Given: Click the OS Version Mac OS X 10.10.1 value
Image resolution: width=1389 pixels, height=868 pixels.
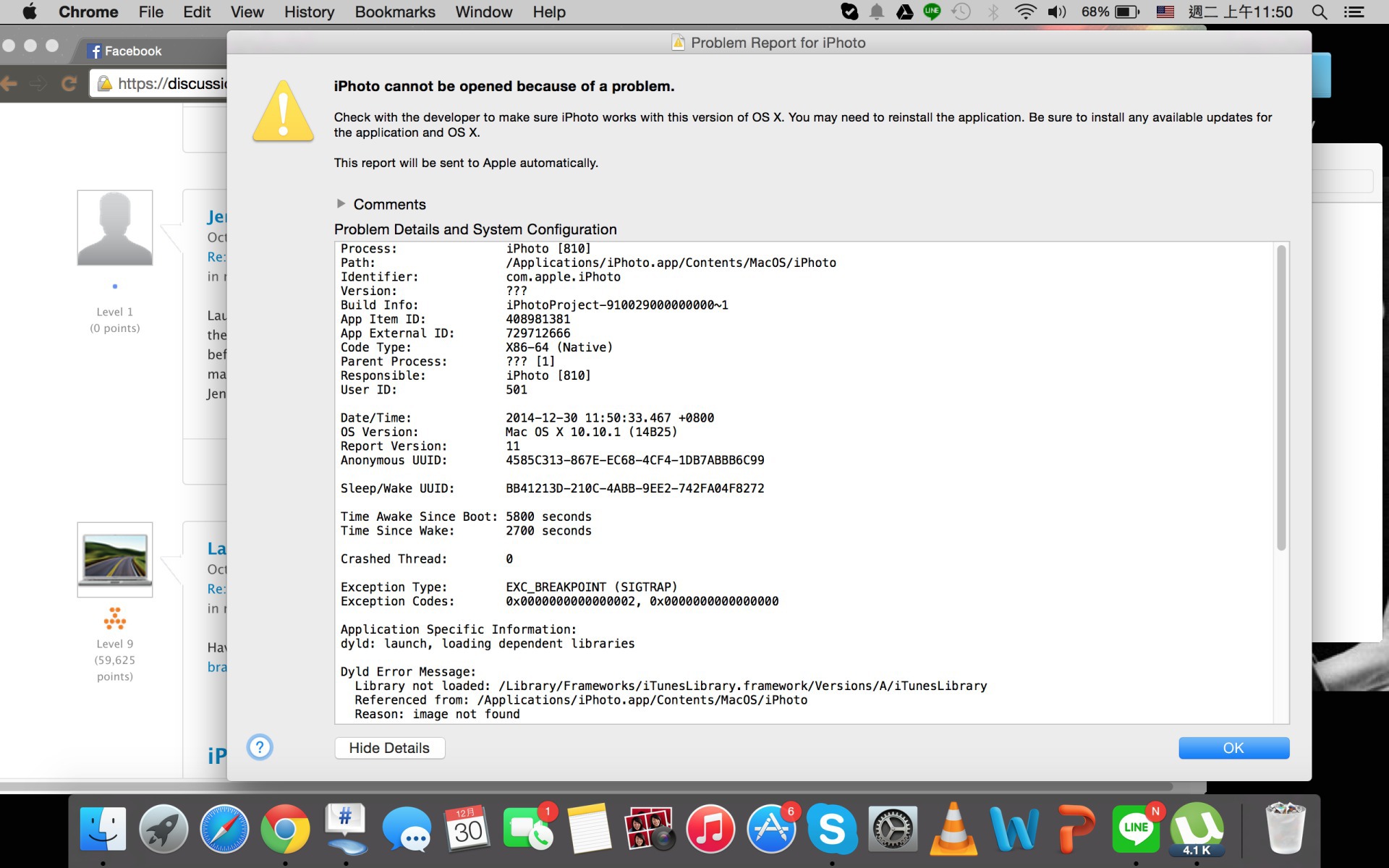Looking at the screenshot, I should 592,432.
